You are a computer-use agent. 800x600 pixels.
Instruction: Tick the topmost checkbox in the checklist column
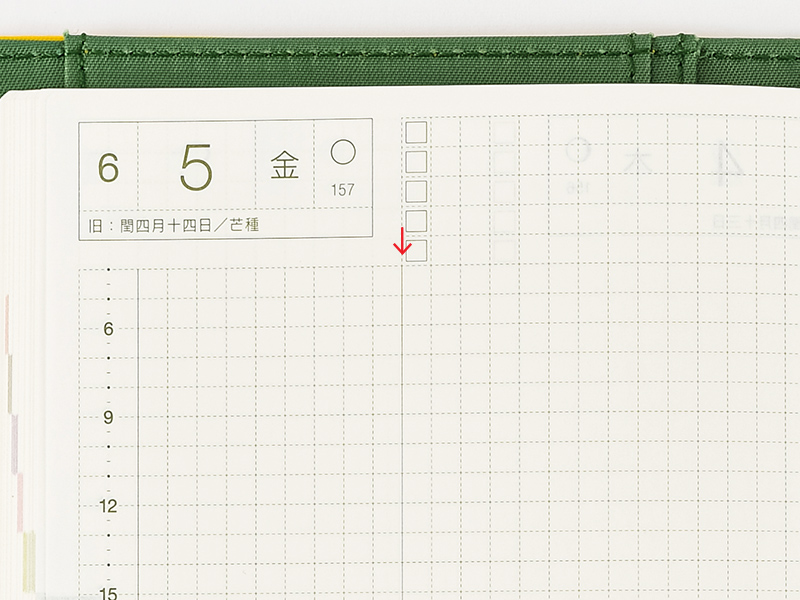click(x=416, y=132)
